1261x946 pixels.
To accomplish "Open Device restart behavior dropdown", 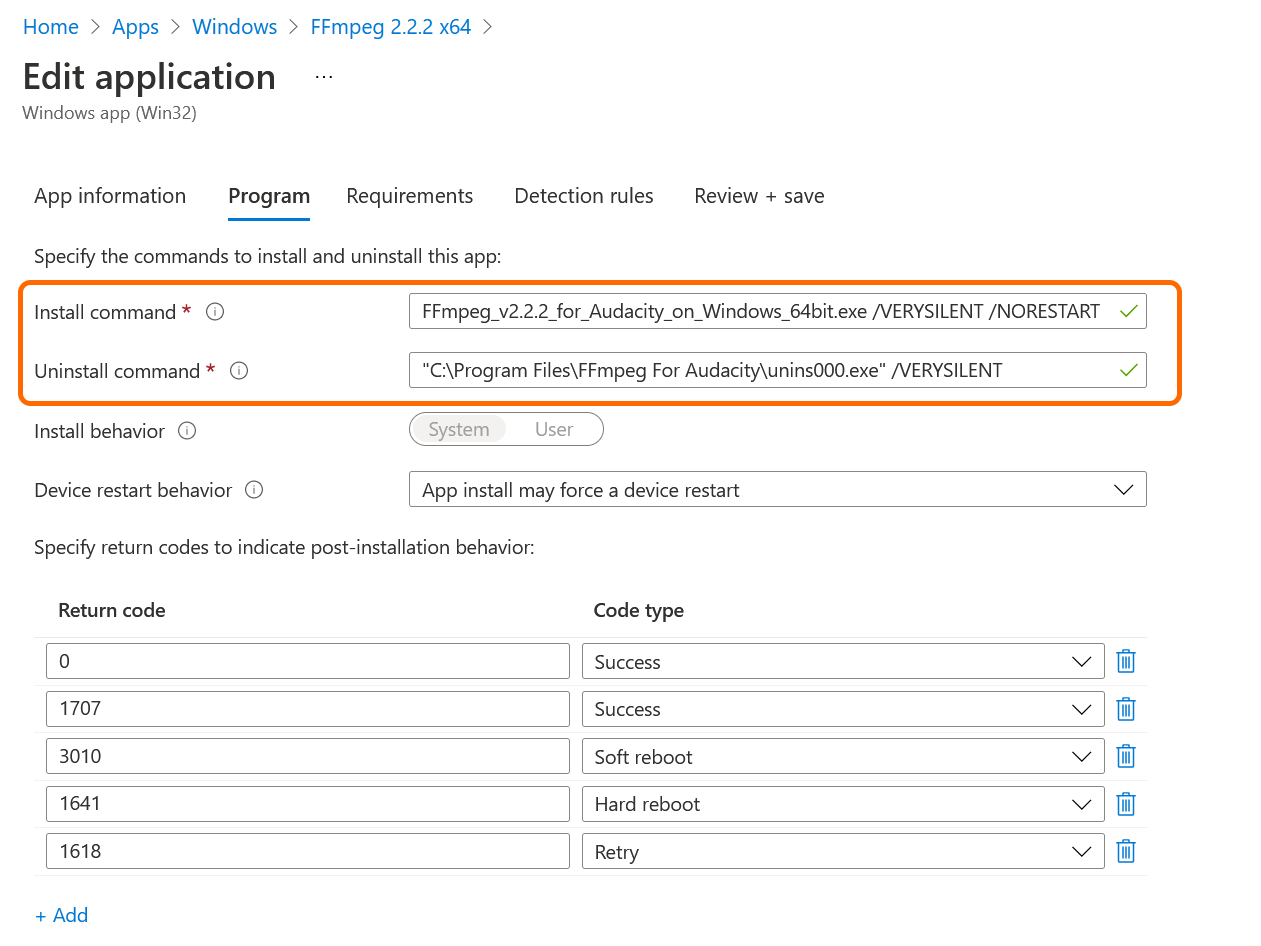I will [x=777, y=490].
